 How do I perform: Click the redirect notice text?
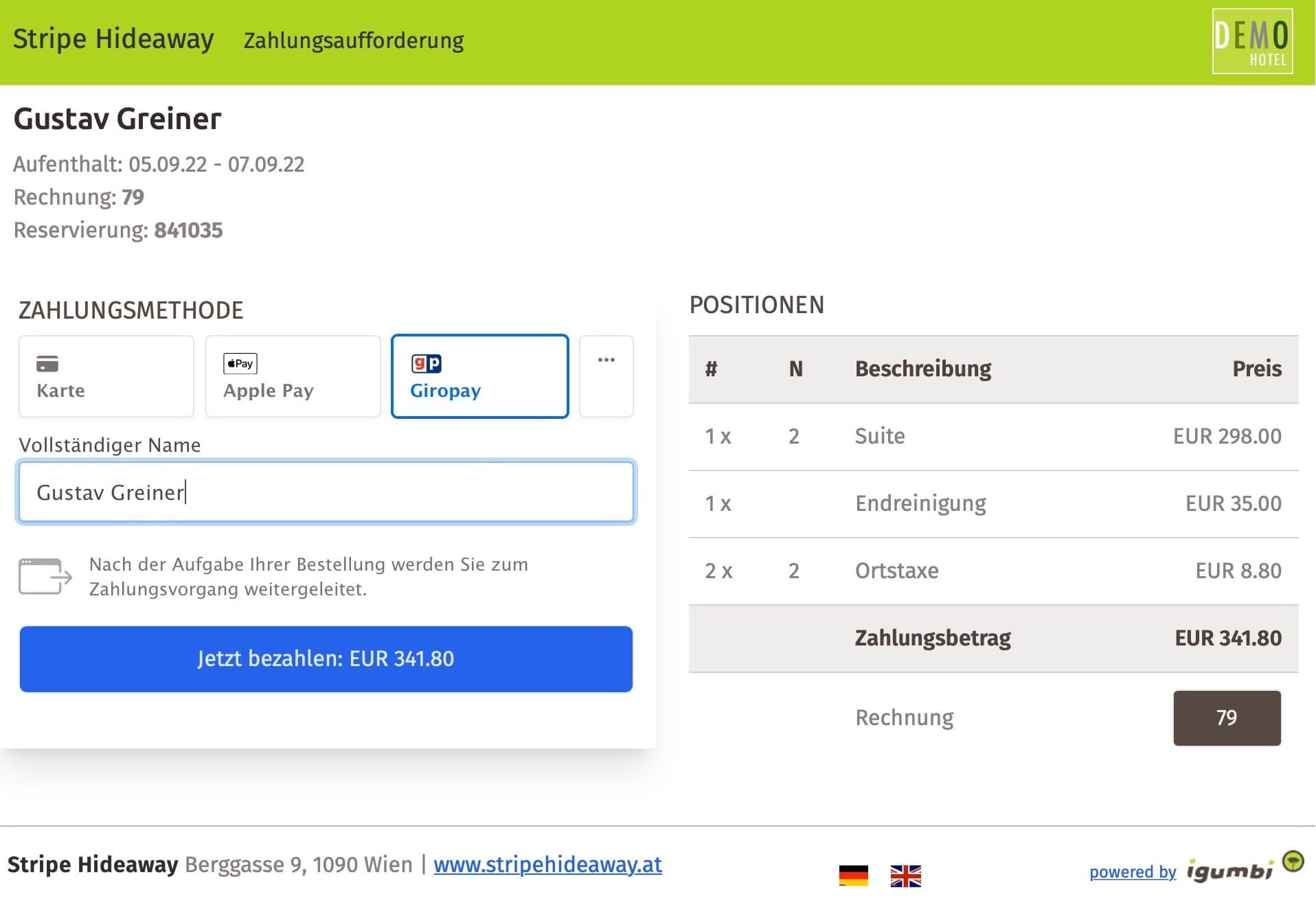pos(309,577)
